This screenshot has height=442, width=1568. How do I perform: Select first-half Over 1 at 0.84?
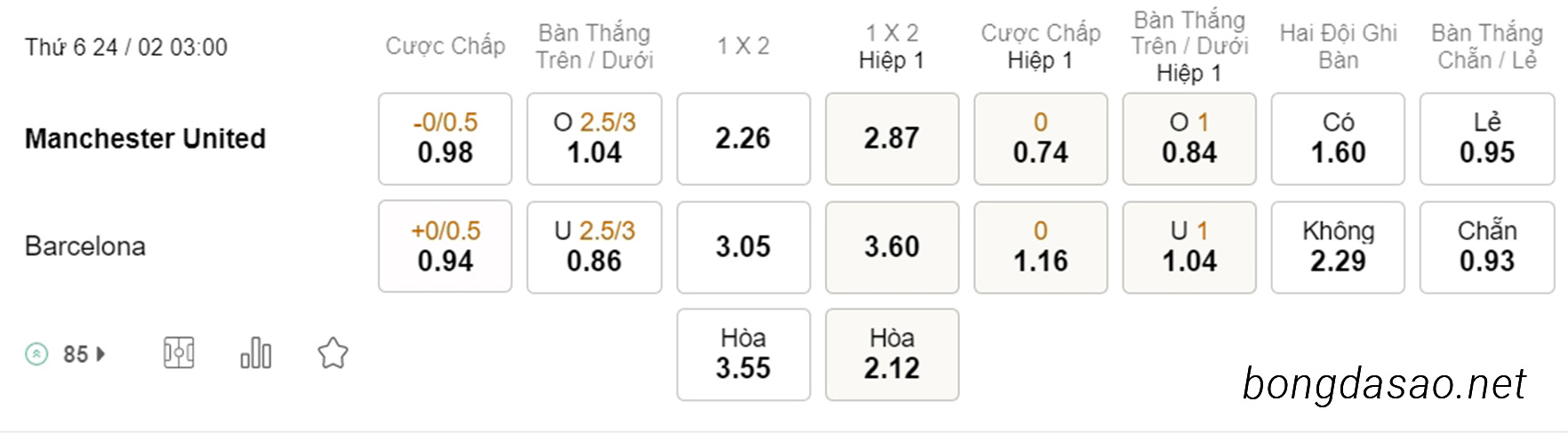1189,139
